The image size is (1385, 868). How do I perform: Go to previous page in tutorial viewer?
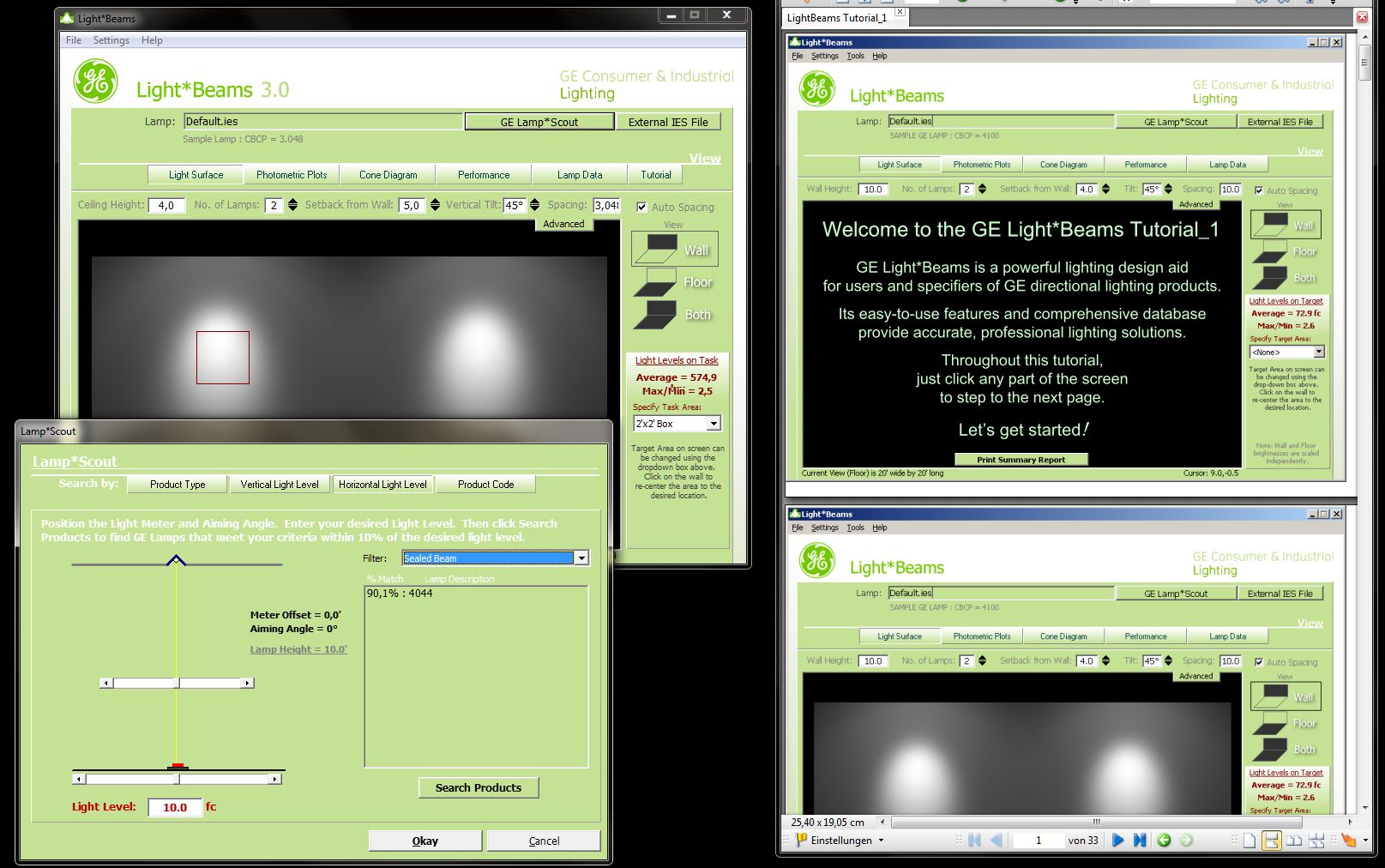pos(997,841)
